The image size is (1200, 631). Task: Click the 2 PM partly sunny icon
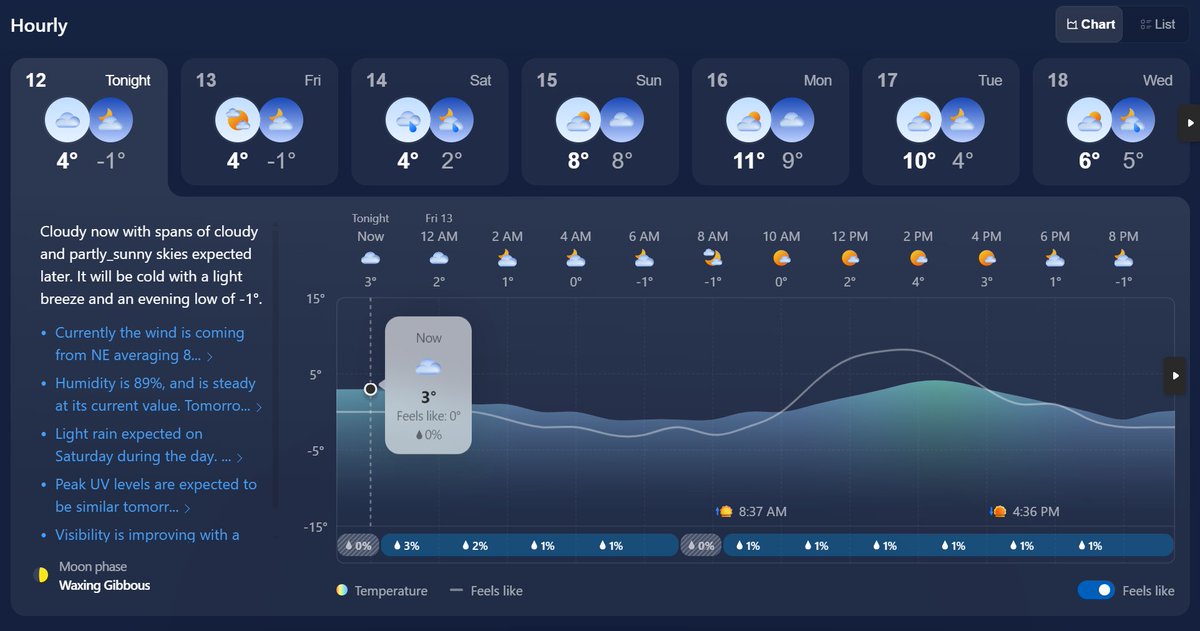[x=918, y=258]
